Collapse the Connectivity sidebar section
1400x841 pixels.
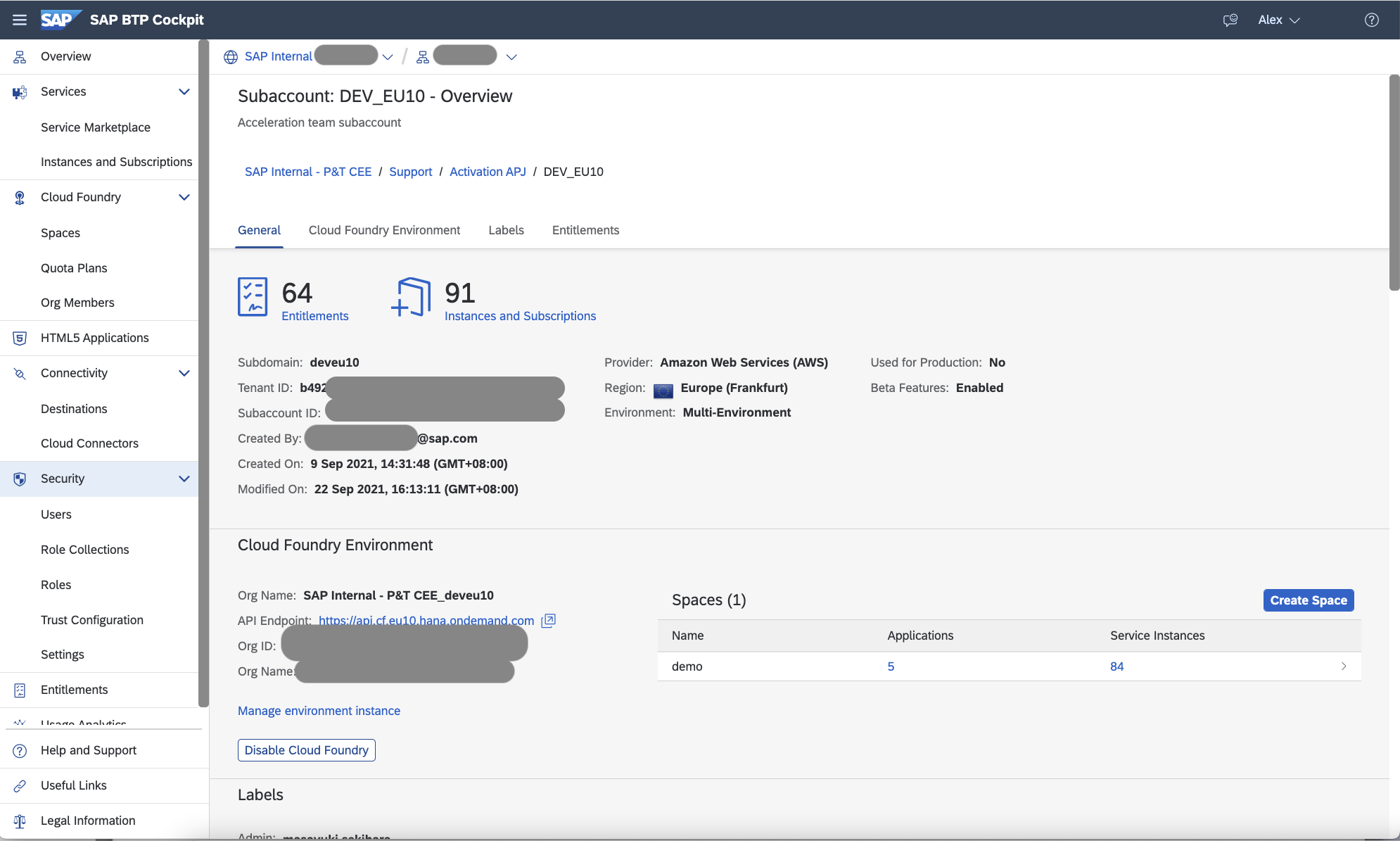[184, 373]
